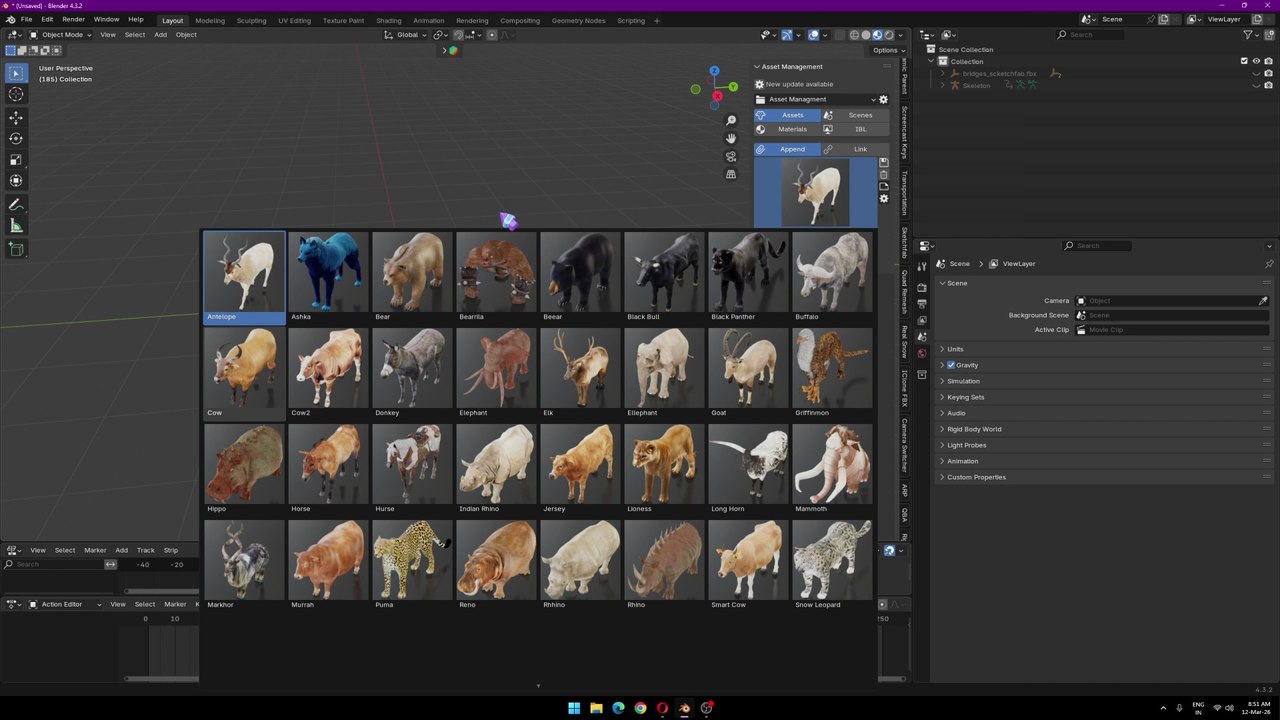The width and height of the screenshot is (1280, 720).
Task: Select the Snow Leopard asset thumbnail
Action: point(832,566)
